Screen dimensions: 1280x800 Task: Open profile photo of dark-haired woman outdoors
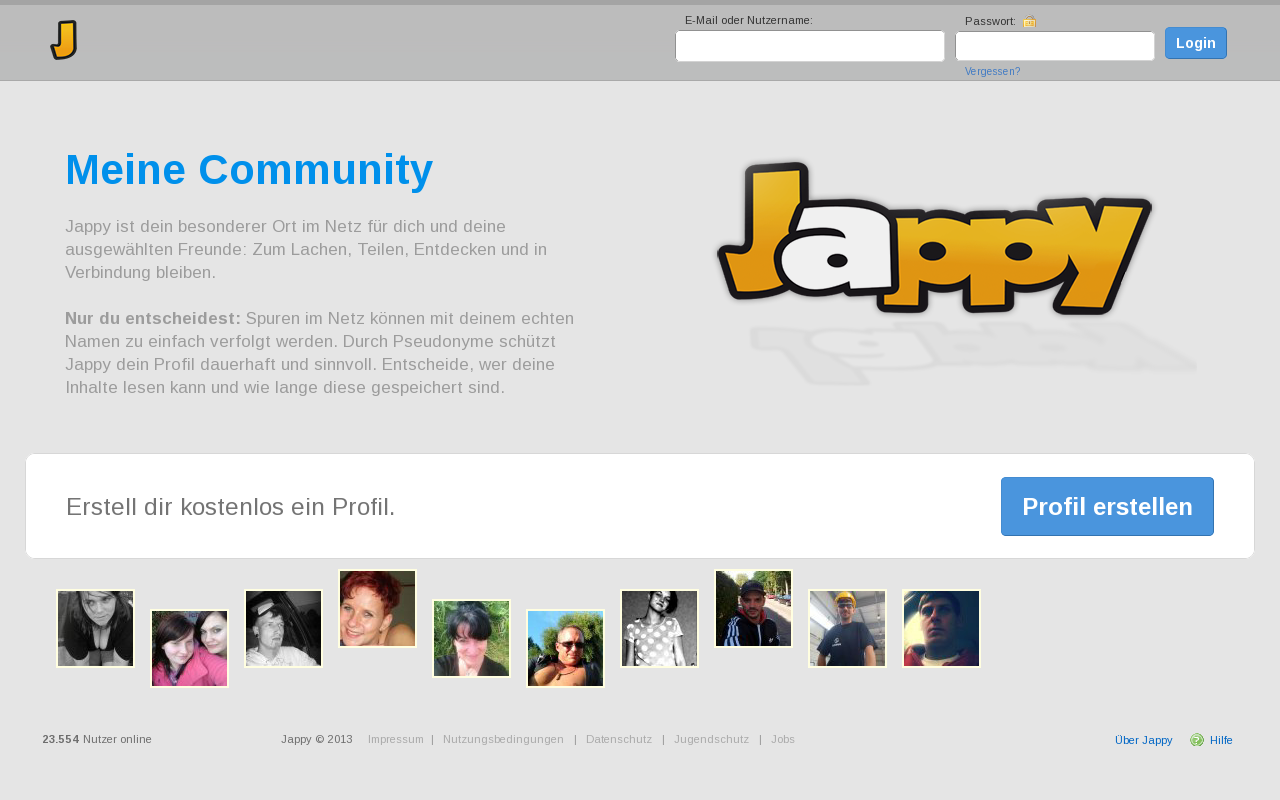471,638
